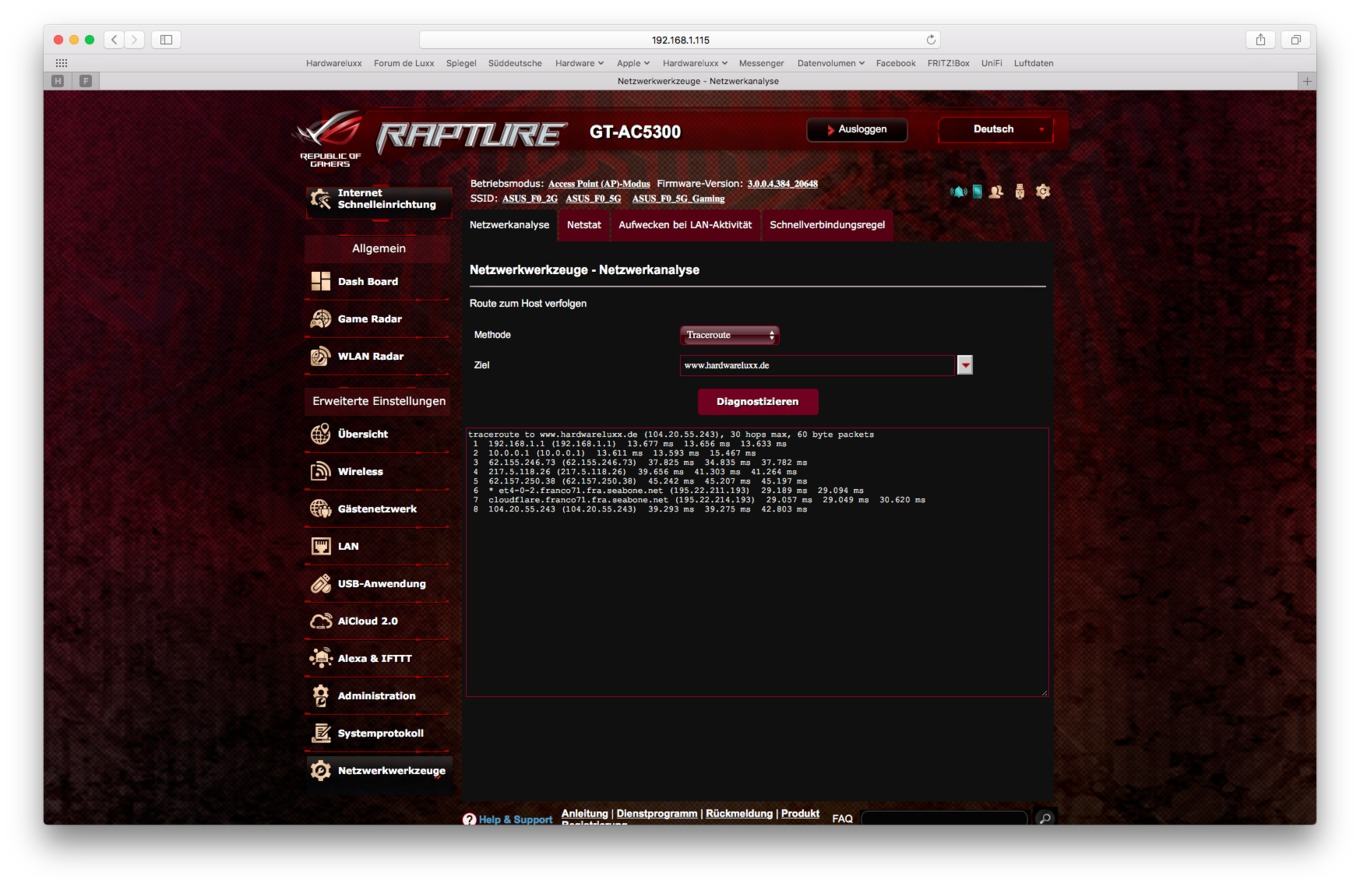Click in the FAQ search field
The width and height of the screenshot is (1360, 887).
tap(944, 819)
